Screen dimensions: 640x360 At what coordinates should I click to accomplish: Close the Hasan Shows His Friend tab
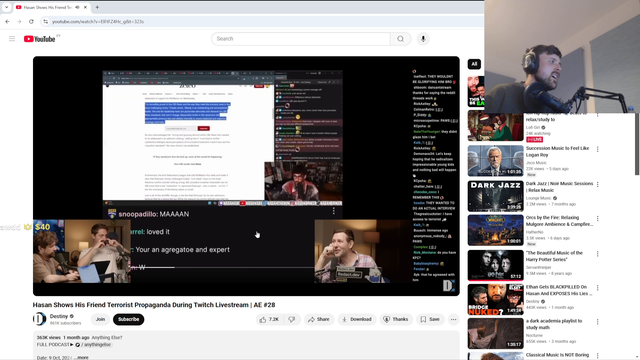click(85, 7)
